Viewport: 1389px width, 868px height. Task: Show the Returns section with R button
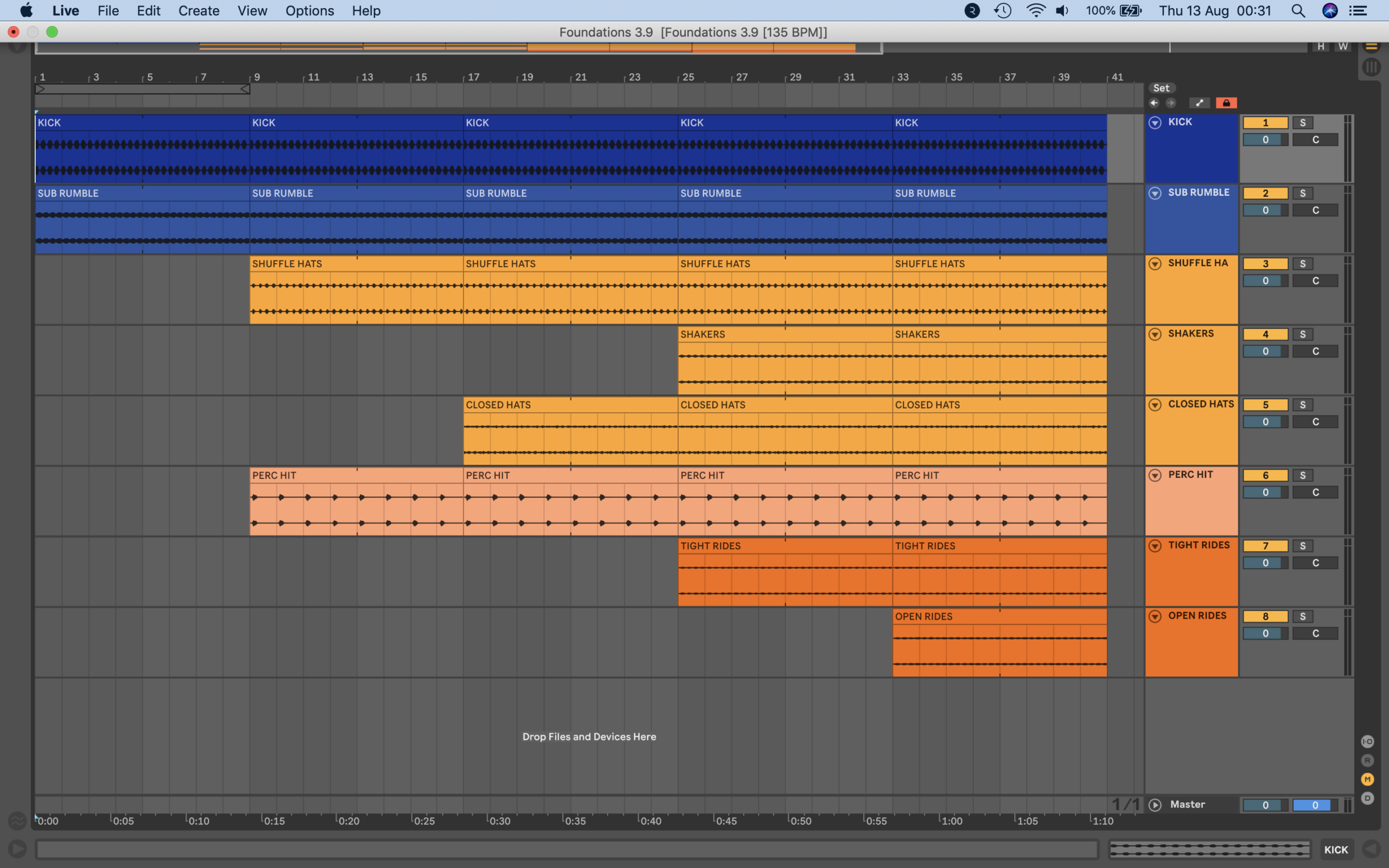(x=1368, y=761)
